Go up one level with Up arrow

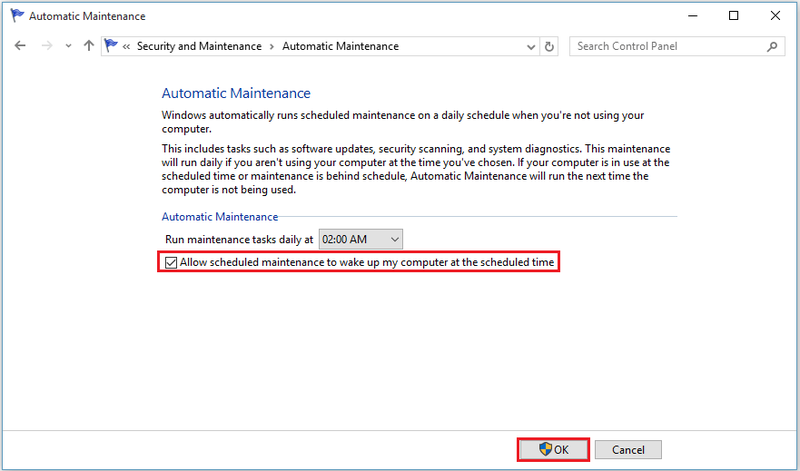[x=89, y=46]
